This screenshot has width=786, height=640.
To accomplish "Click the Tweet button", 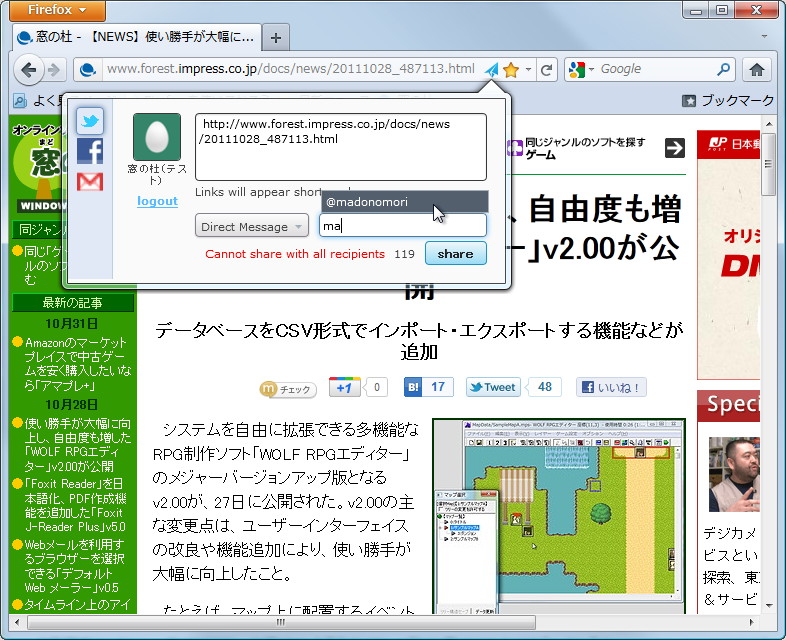I will 493,387.
